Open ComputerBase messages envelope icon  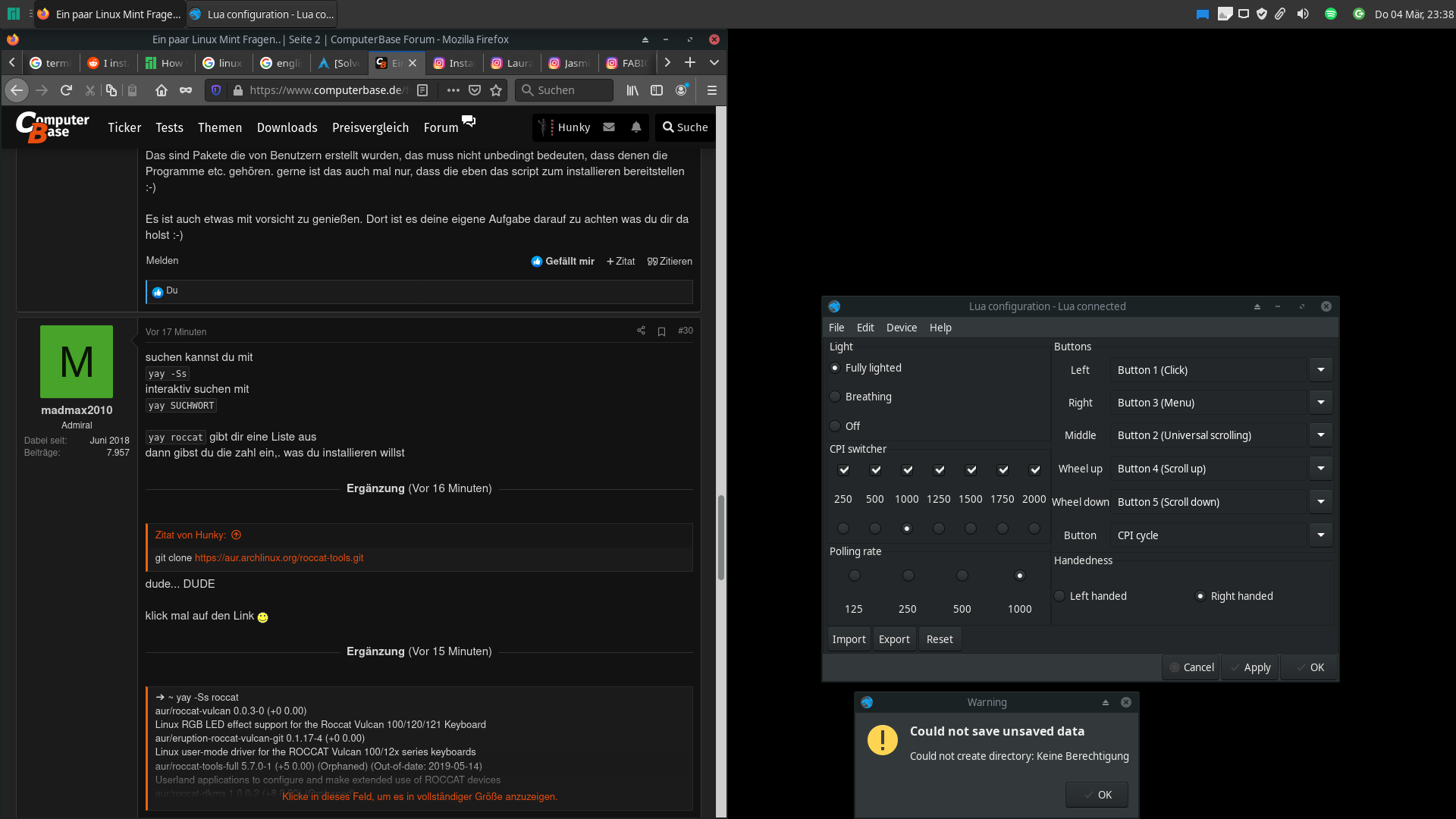click(609, 127)
